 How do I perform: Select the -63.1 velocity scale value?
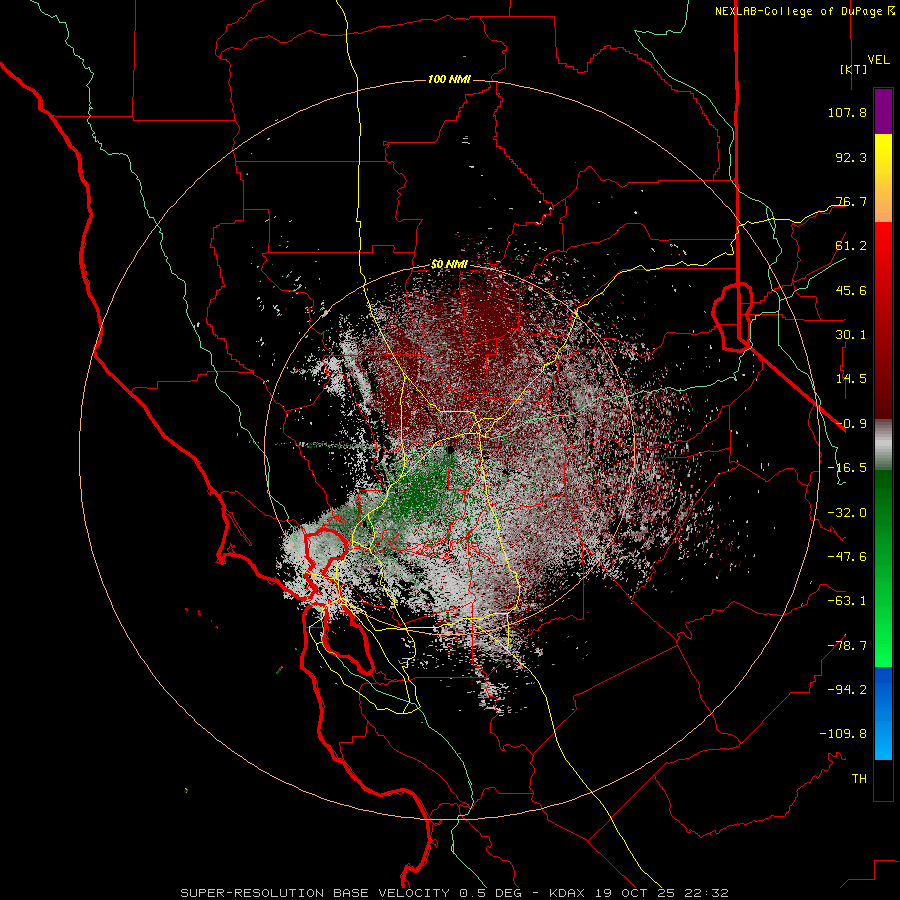(x=847, y=601)
